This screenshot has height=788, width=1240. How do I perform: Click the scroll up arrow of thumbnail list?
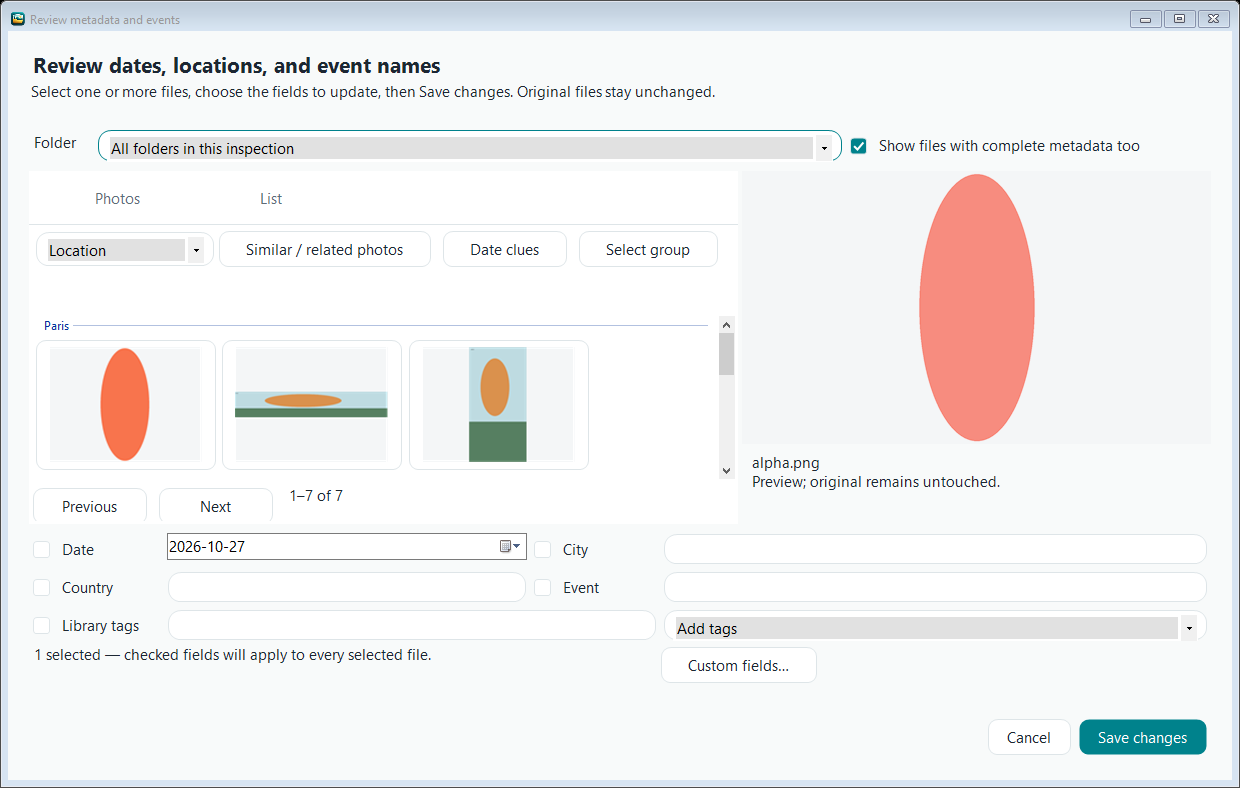coord(727,325)
